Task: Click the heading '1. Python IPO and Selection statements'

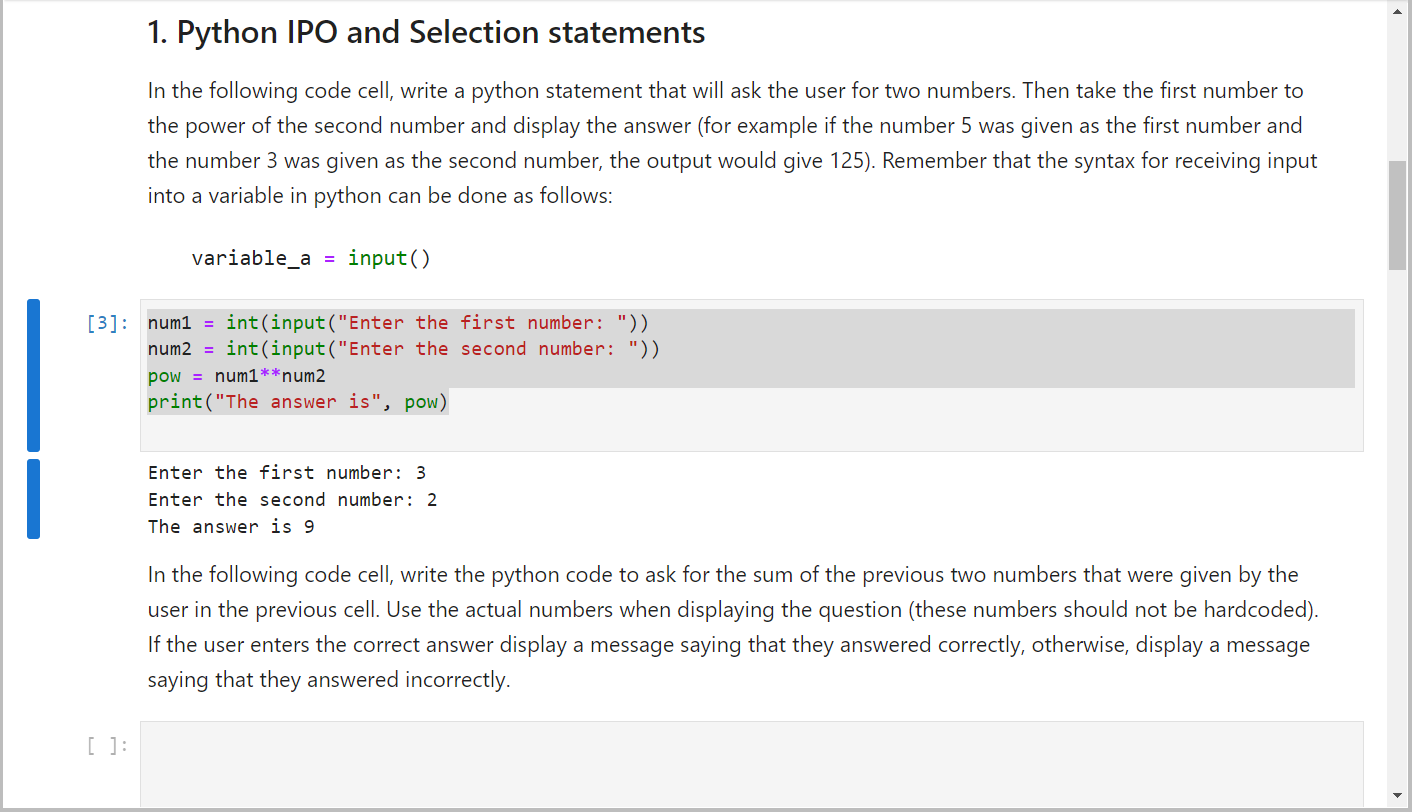Action: tap(425, 31)
